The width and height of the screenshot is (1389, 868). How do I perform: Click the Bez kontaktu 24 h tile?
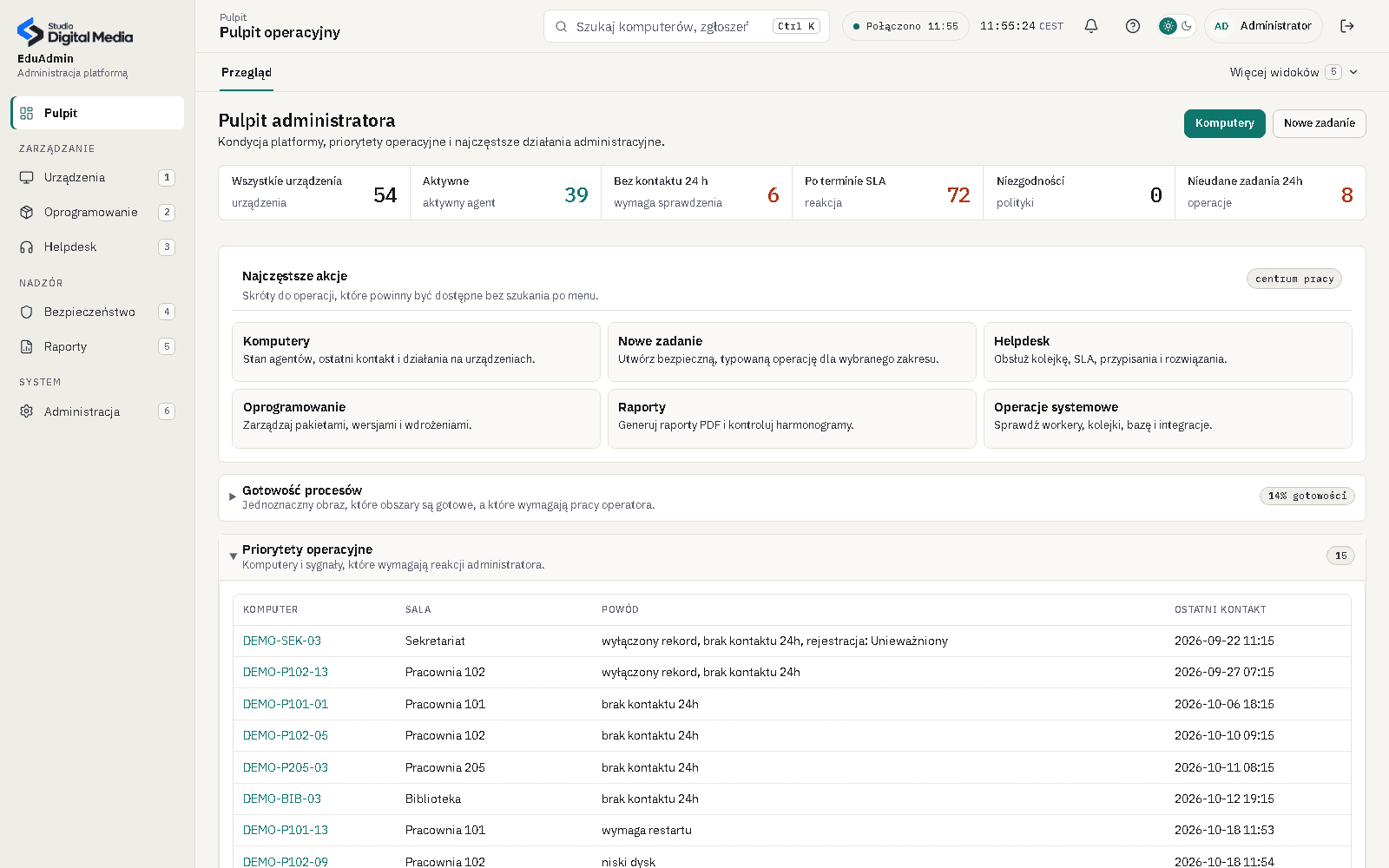point(696,193)
